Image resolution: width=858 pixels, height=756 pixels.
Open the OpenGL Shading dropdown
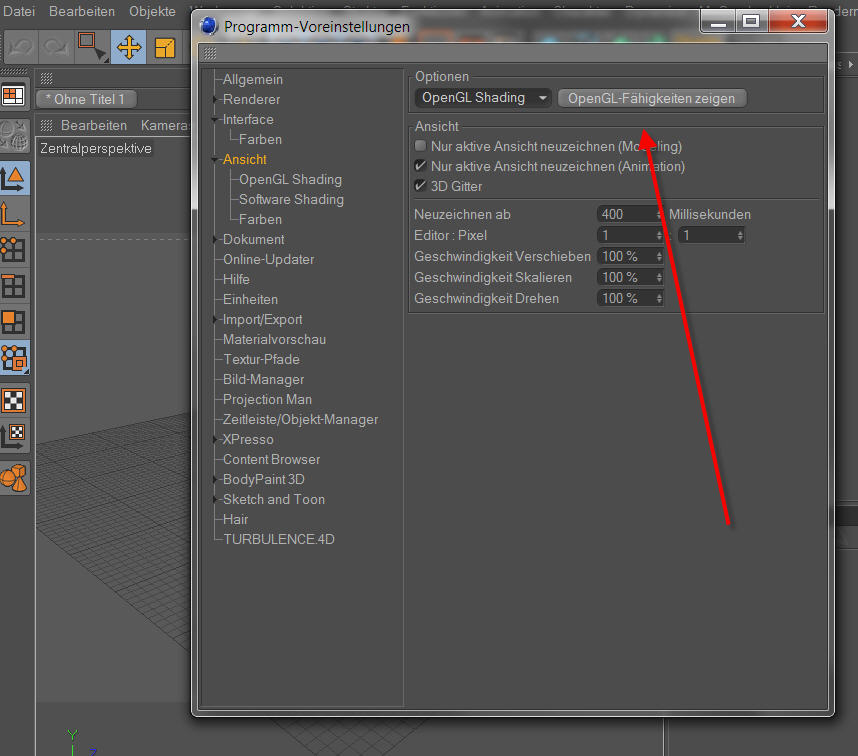pos(483,98)
